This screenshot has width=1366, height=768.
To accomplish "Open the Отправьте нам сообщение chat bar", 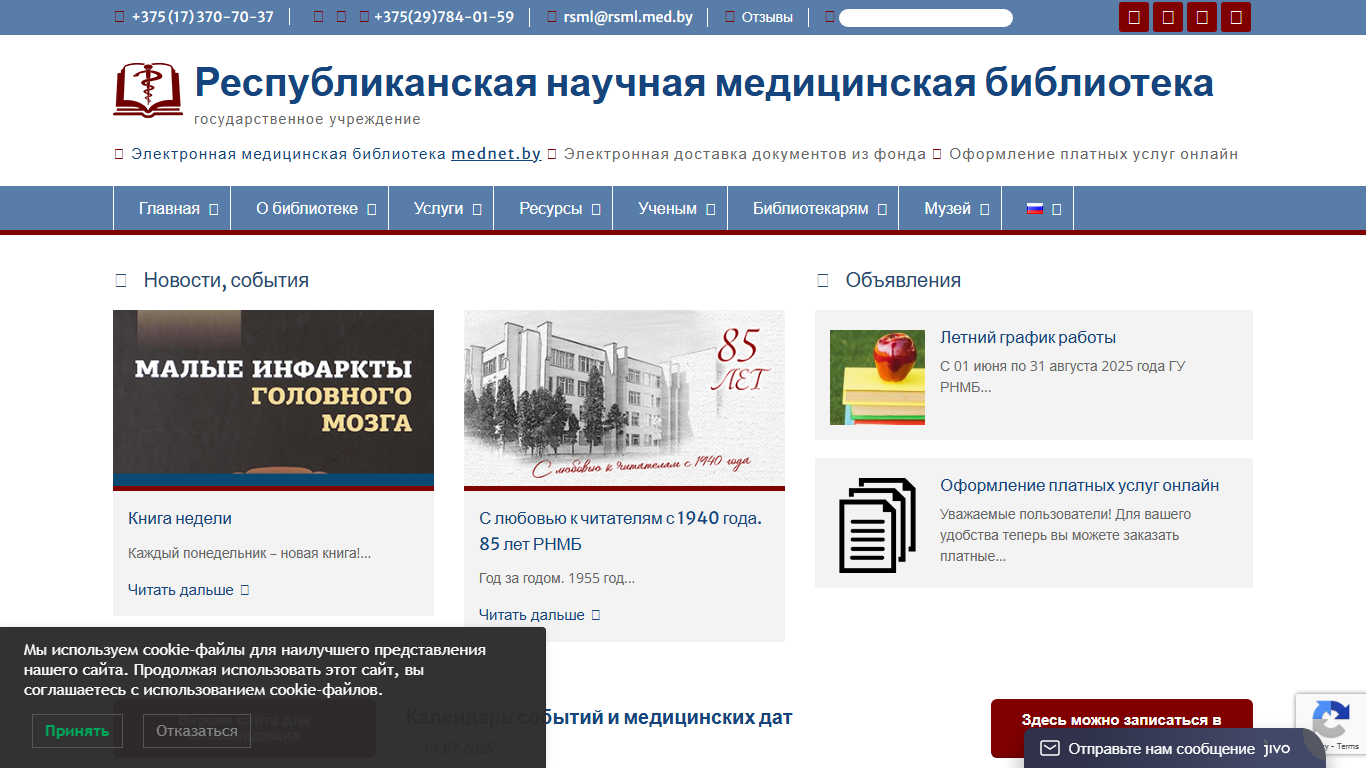I will pos(1175,748).
